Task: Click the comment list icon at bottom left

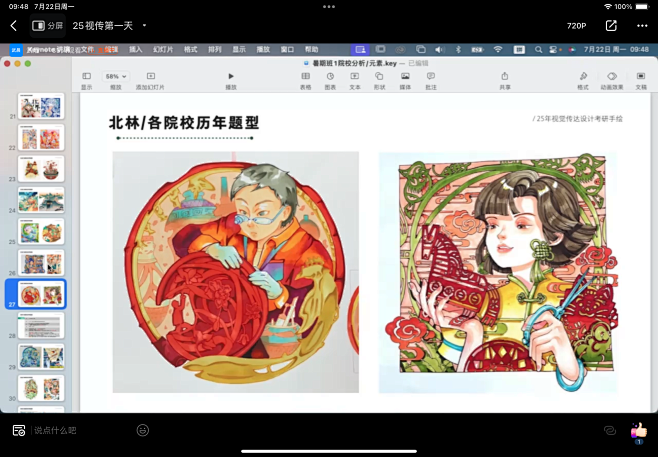Action: tap(19, 430)
